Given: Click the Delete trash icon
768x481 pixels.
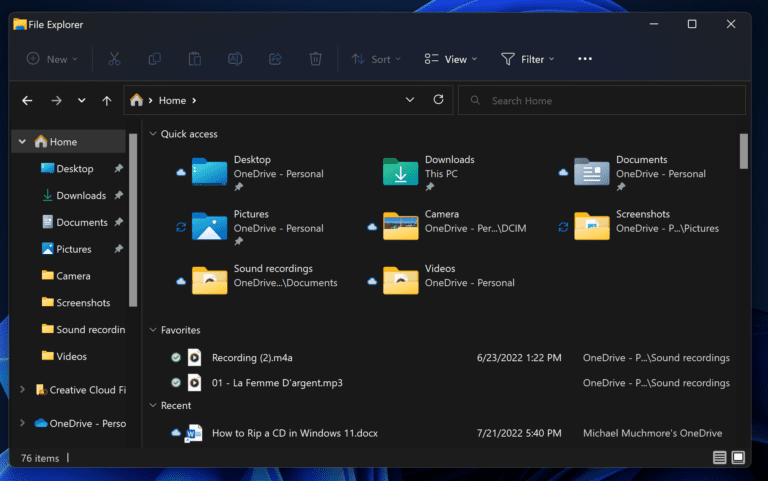Looking at the screenshot, I should [x=315, y=59].
